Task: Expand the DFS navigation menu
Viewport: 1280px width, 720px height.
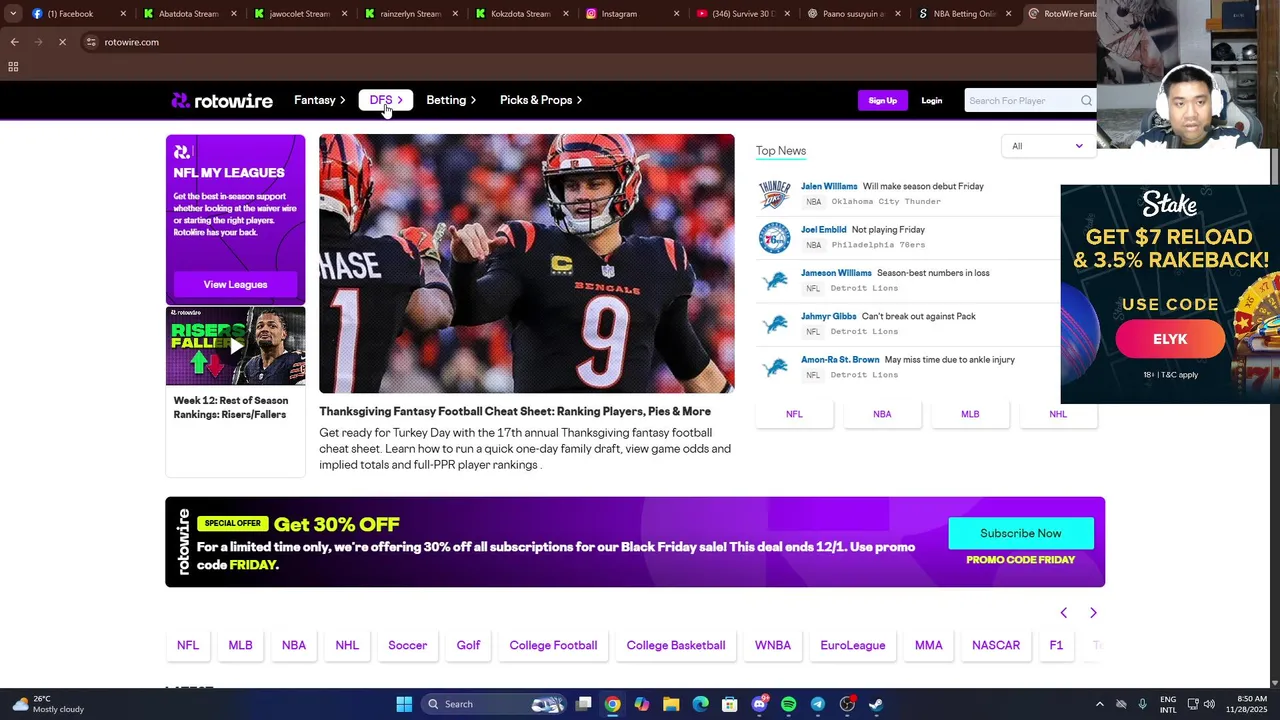Action: tap(386, 100)
